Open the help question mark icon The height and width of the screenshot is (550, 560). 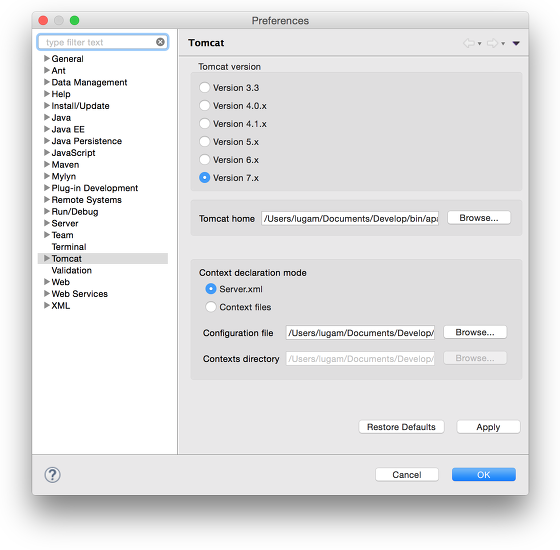coord(52,475)
